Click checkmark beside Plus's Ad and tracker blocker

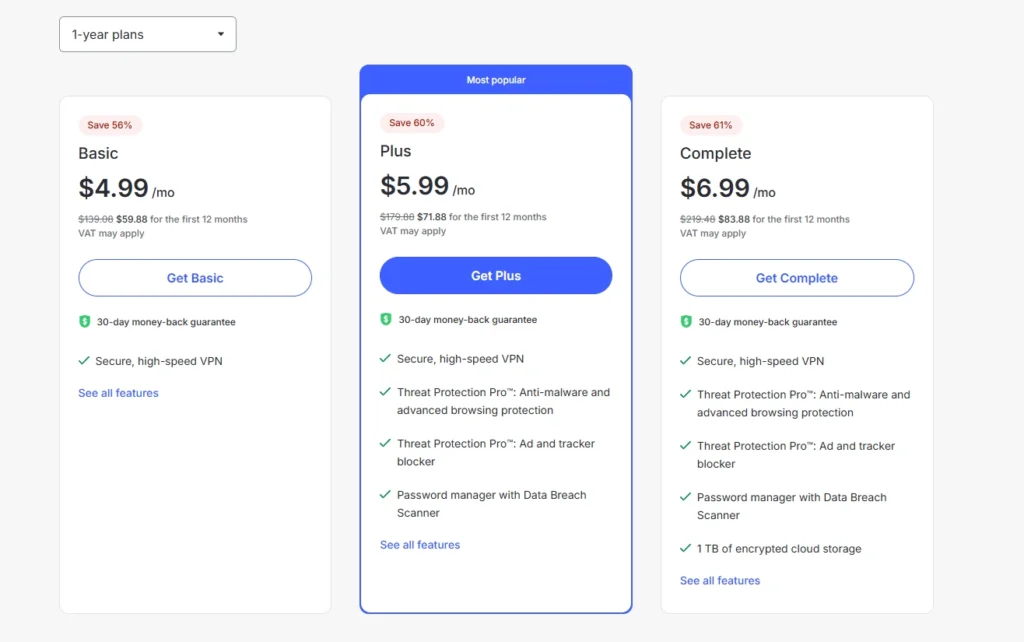385,443
